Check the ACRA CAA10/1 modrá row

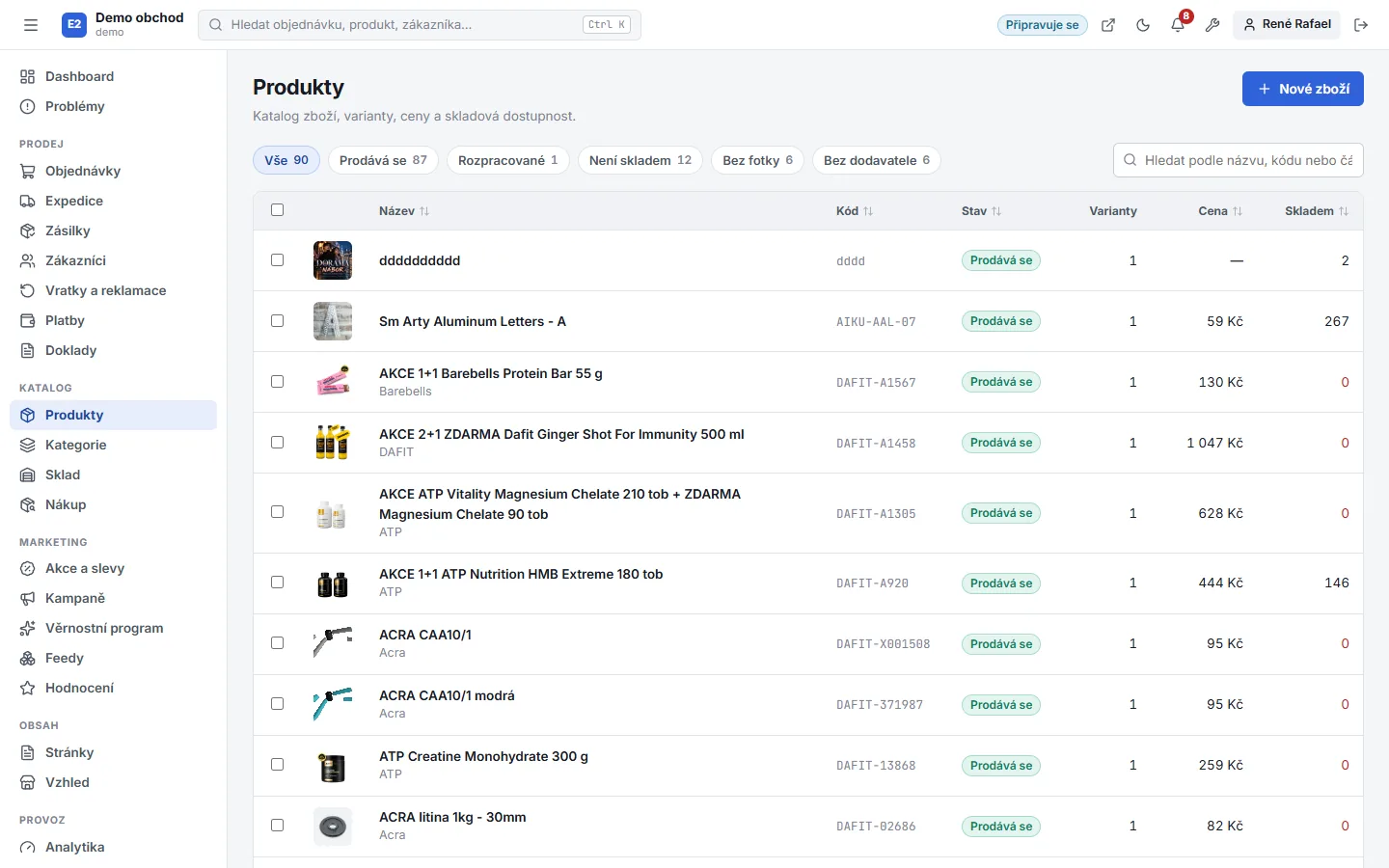point(278,704)
